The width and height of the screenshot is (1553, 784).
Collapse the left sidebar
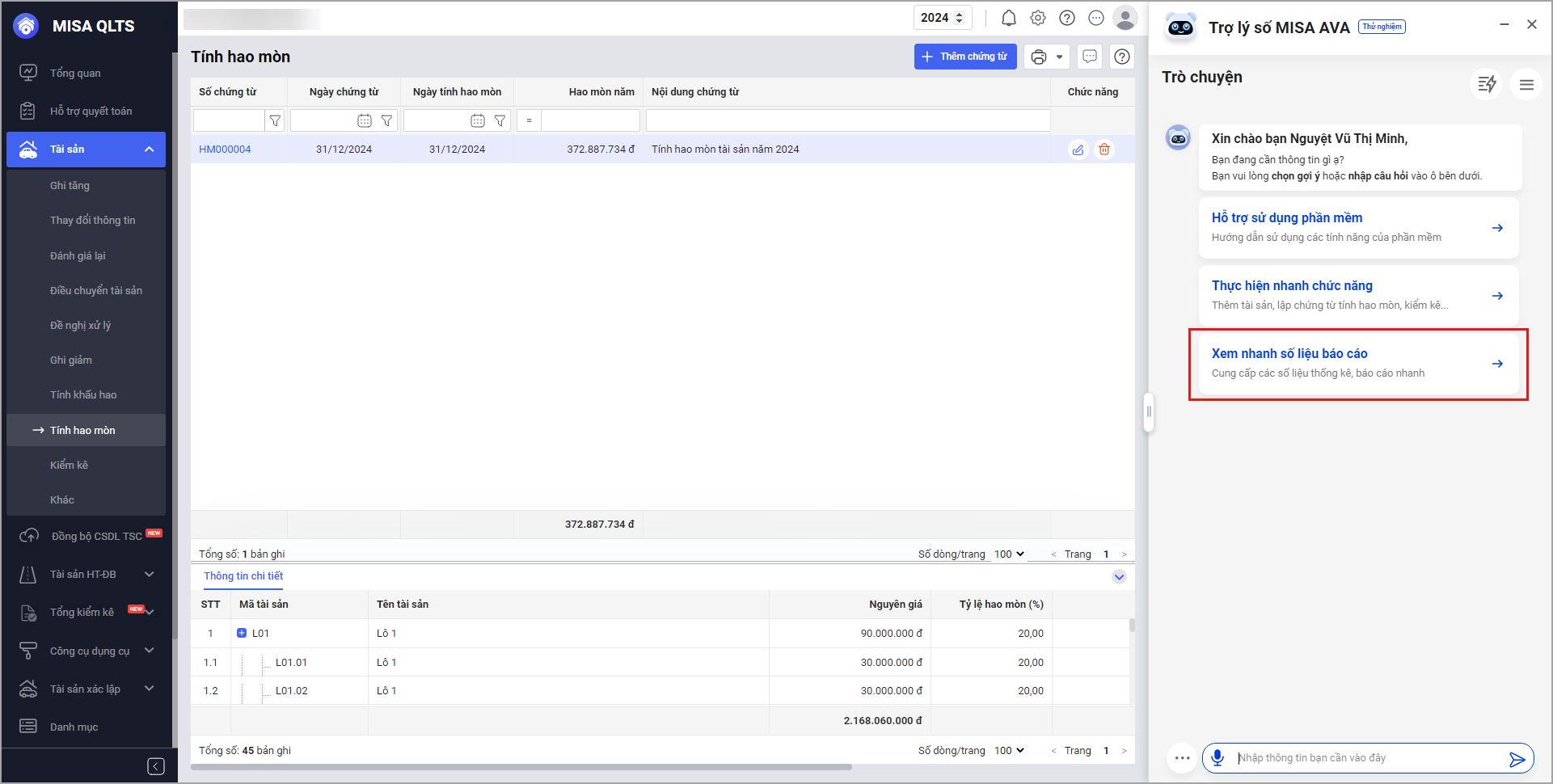(x=156, y=766)
